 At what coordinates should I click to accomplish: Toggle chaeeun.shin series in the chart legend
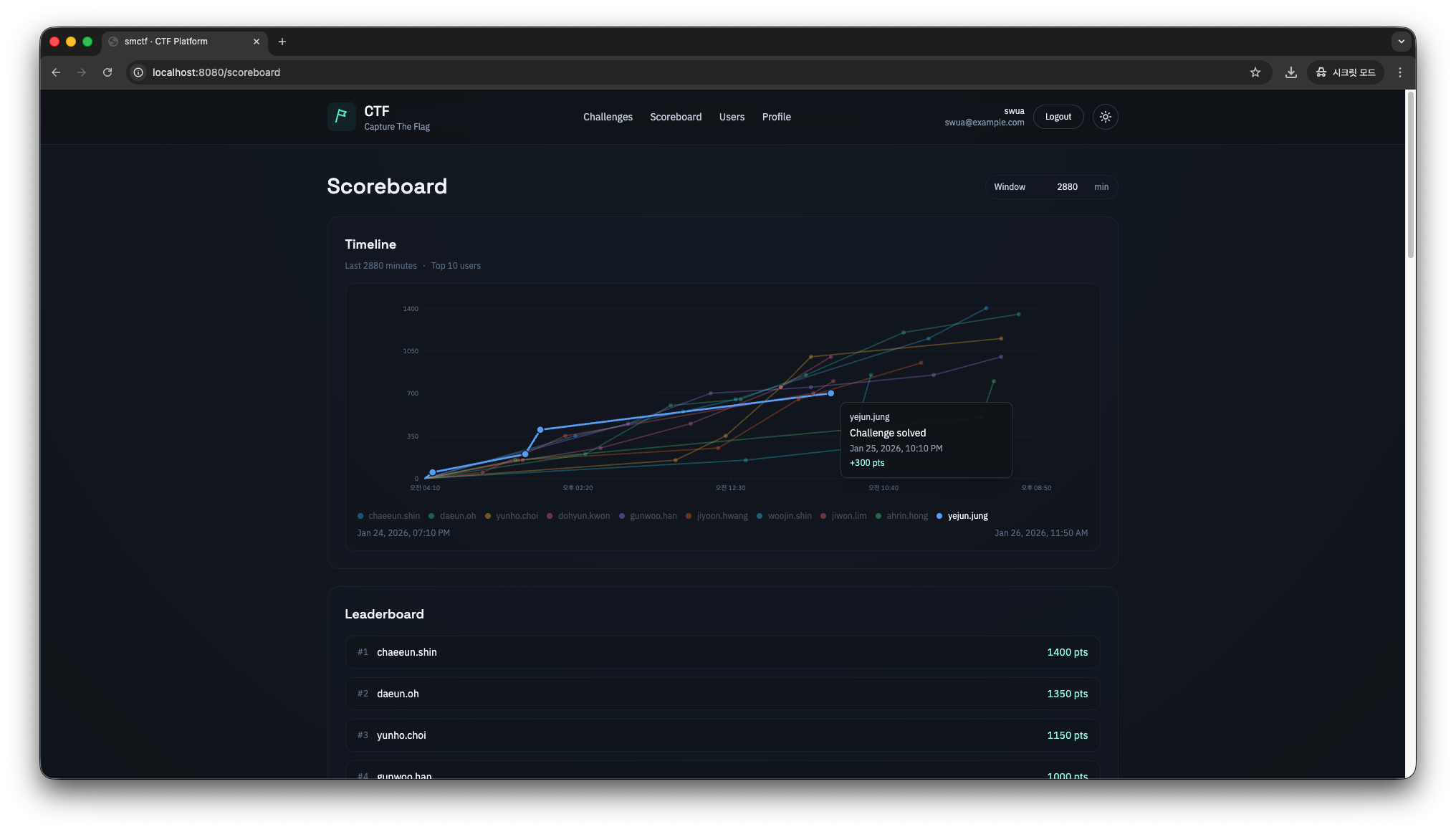coord(389,516)
